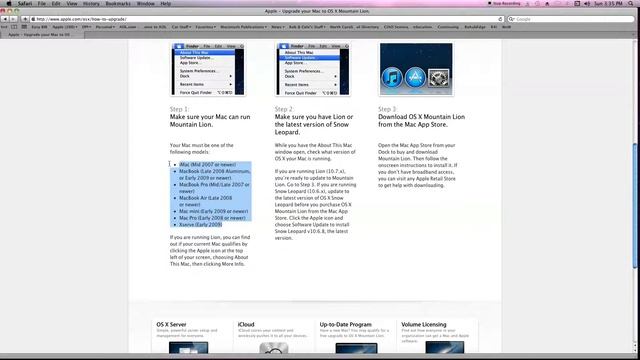Image resolution: width=640 pixels, height=360 pixels.
Task: Click the Volume Licensing MacBook image
Action: click(x=444, y=348)
